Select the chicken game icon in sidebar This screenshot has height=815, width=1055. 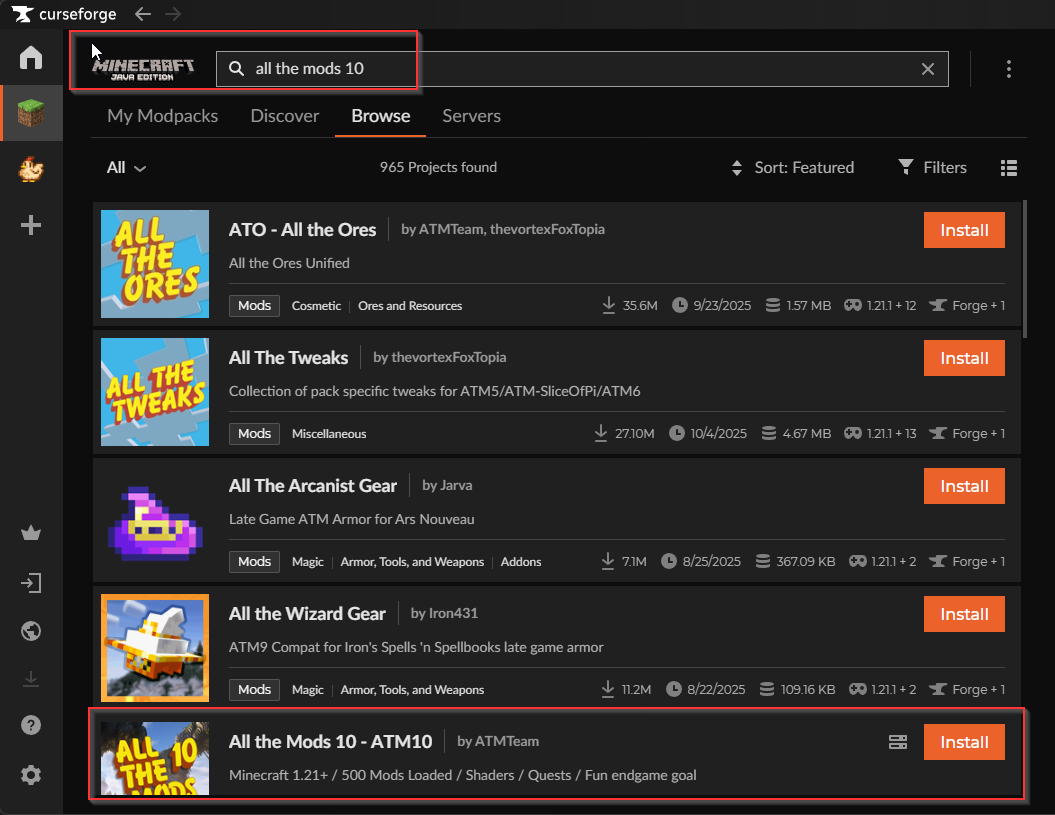[x=31, y=170]
